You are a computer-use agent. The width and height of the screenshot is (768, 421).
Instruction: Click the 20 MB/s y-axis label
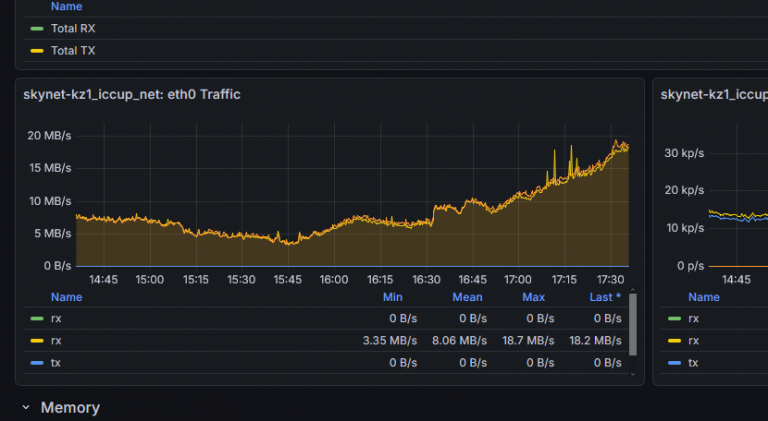click(x=49, y=136)
